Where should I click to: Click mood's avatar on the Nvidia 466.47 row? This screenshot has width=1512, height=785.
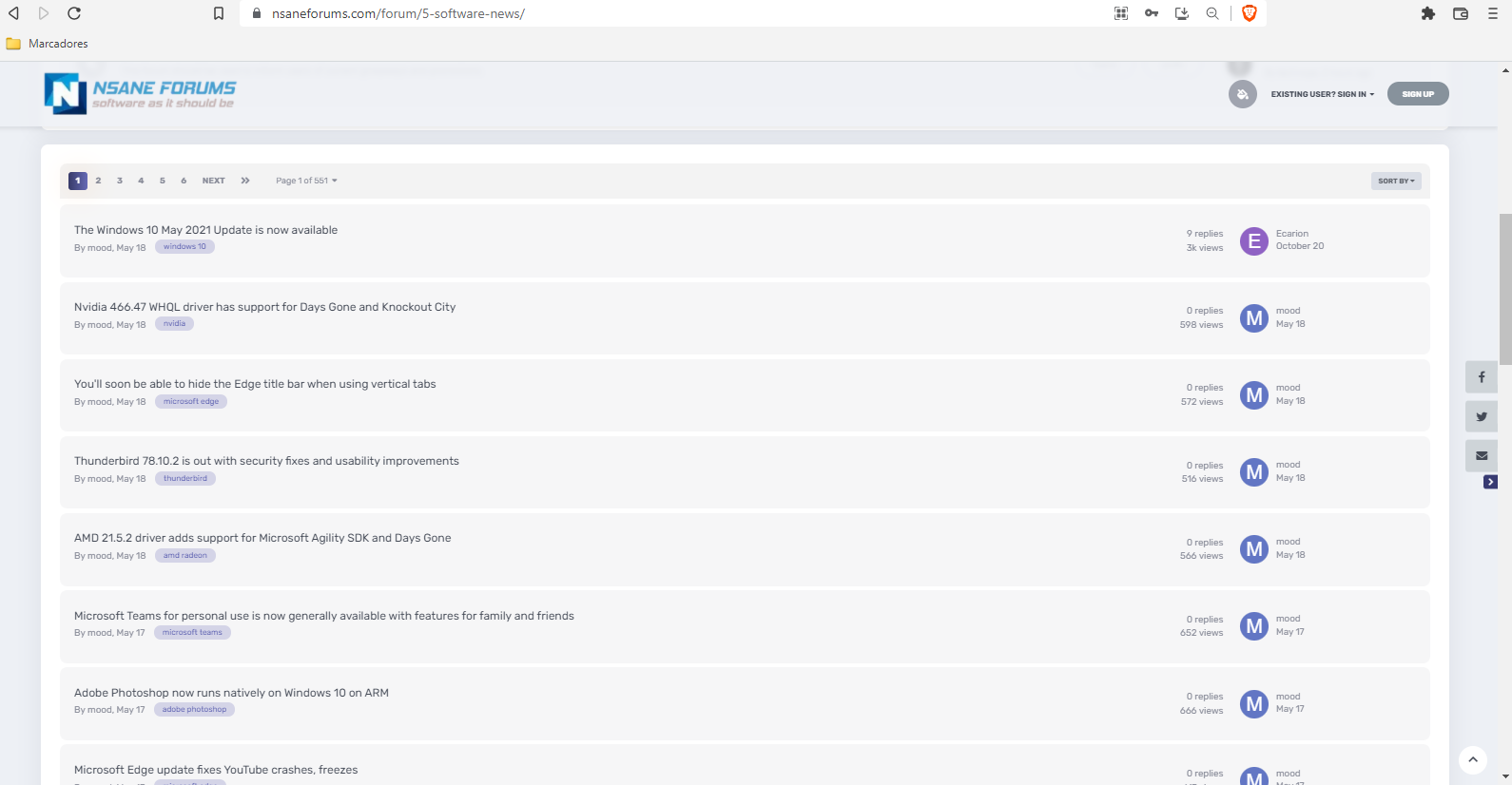[x=1254, y=318]
